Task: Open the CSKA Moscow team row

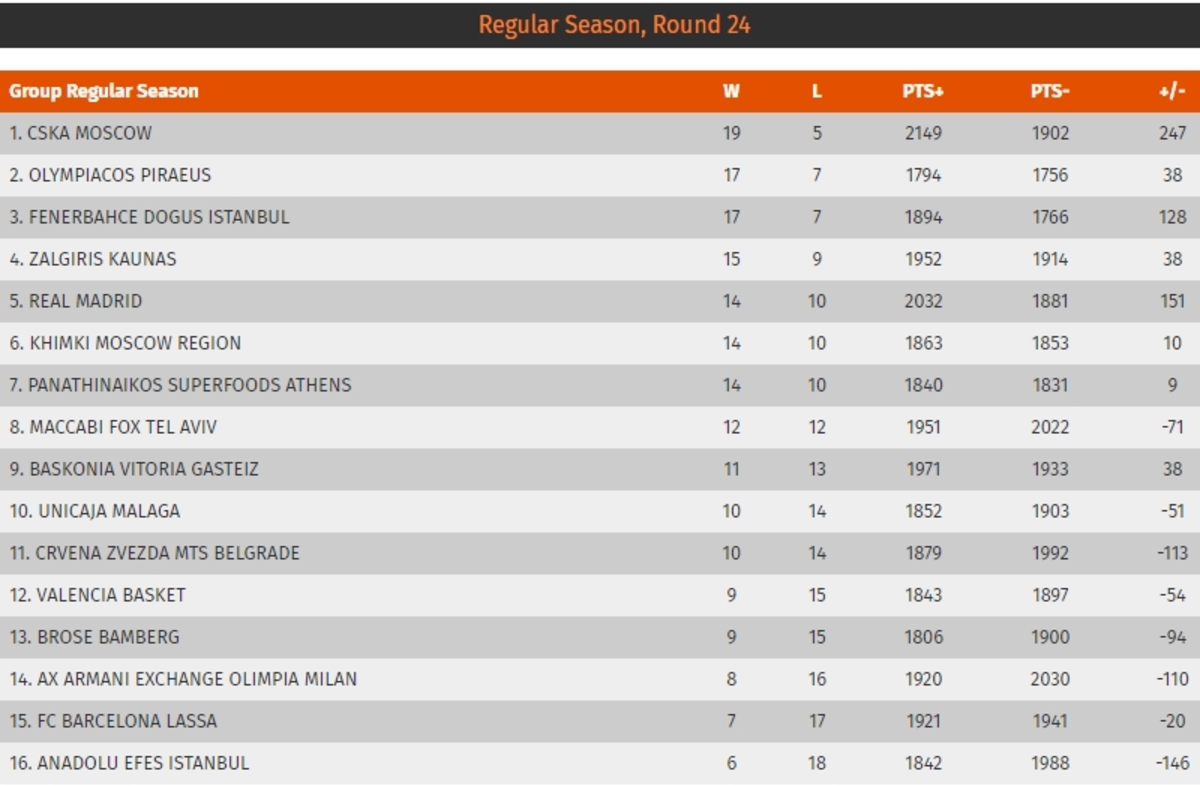Action: (600, 133)
